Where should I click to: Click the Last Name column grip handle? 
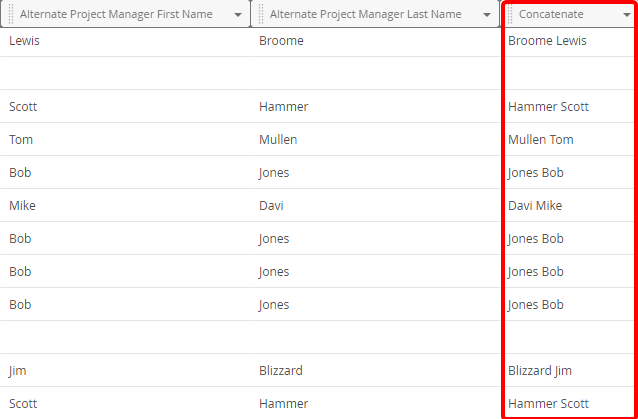261,14
